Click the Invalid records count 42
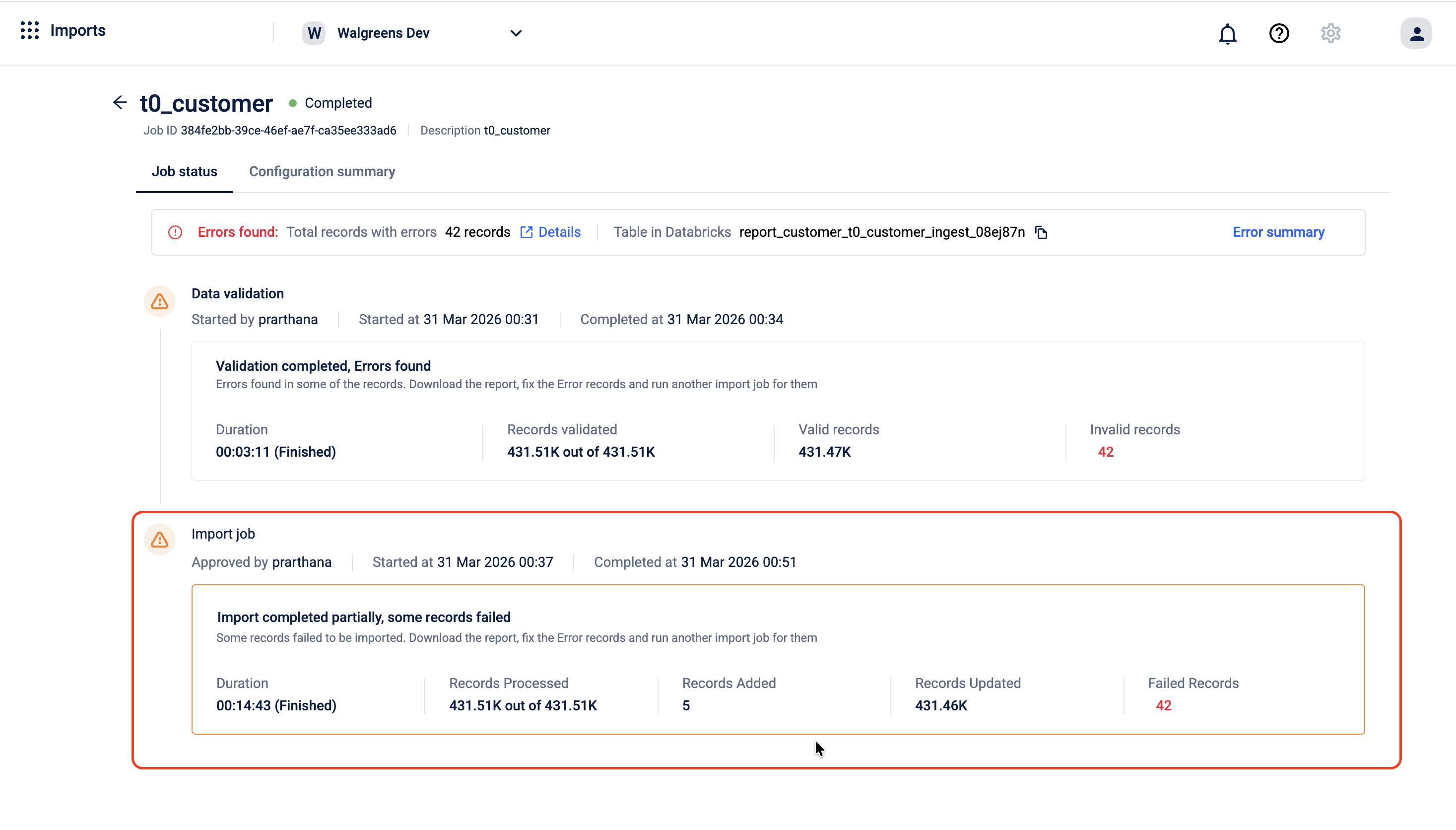 (1105, 452)
